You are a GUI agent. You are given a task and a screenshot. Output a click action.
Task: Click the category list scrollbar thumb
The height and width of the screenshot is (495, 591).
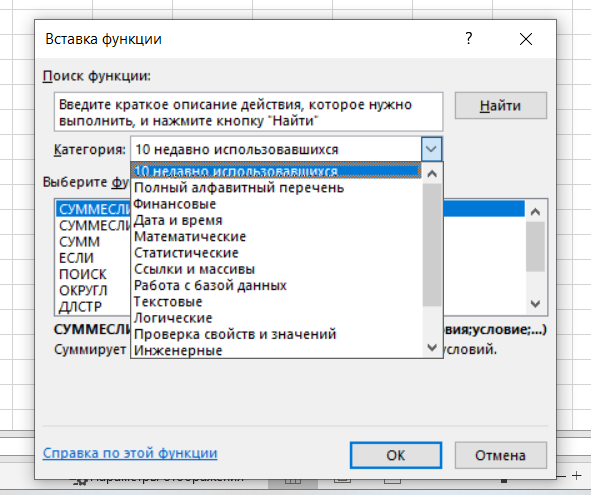click(x=432, y=245)
